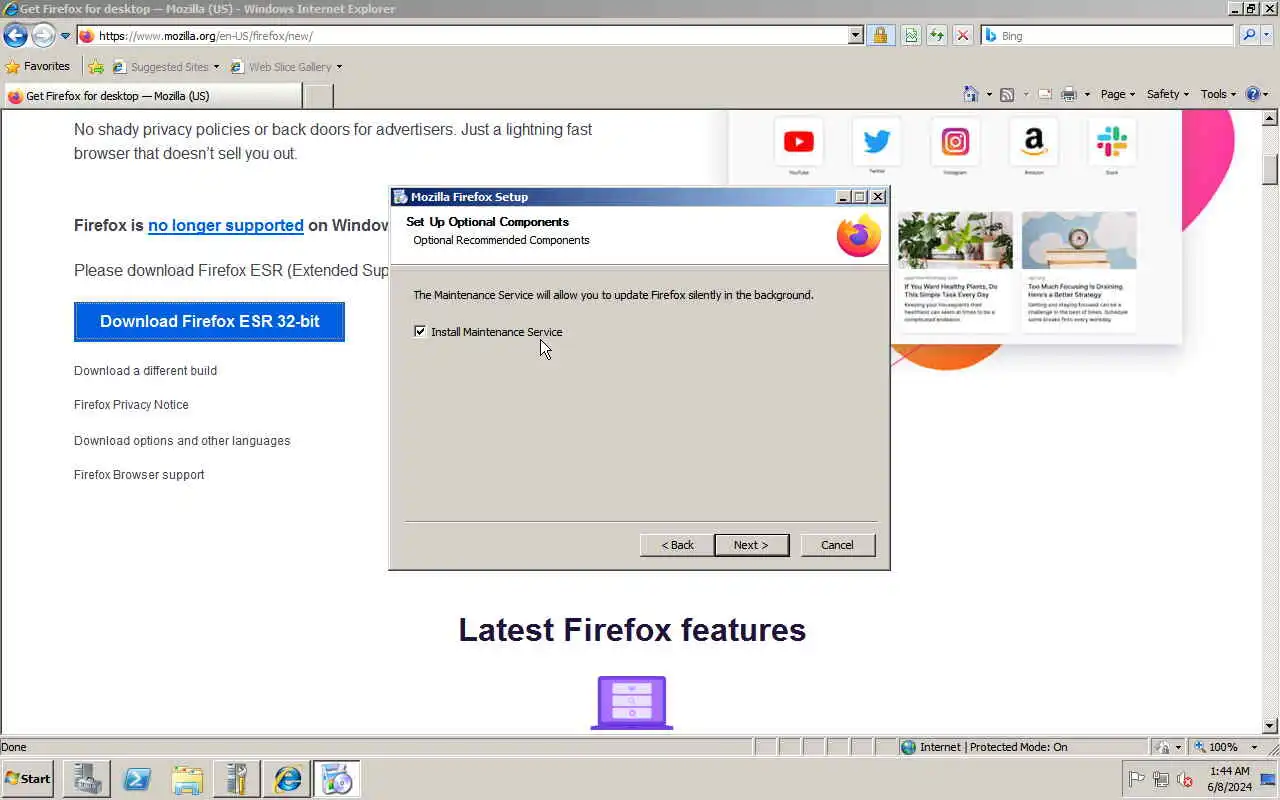Cancel the Mozilla Firefox Setup

837,545
